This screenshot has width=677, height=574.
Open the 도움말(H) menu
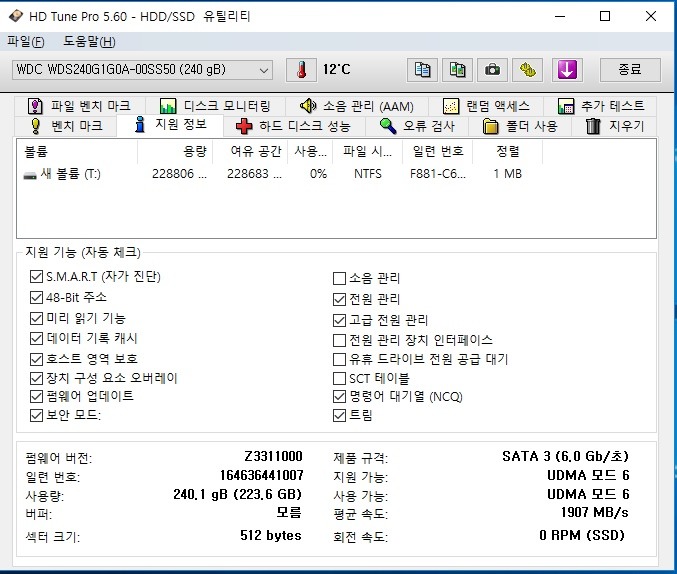click(x=89, y=41)
